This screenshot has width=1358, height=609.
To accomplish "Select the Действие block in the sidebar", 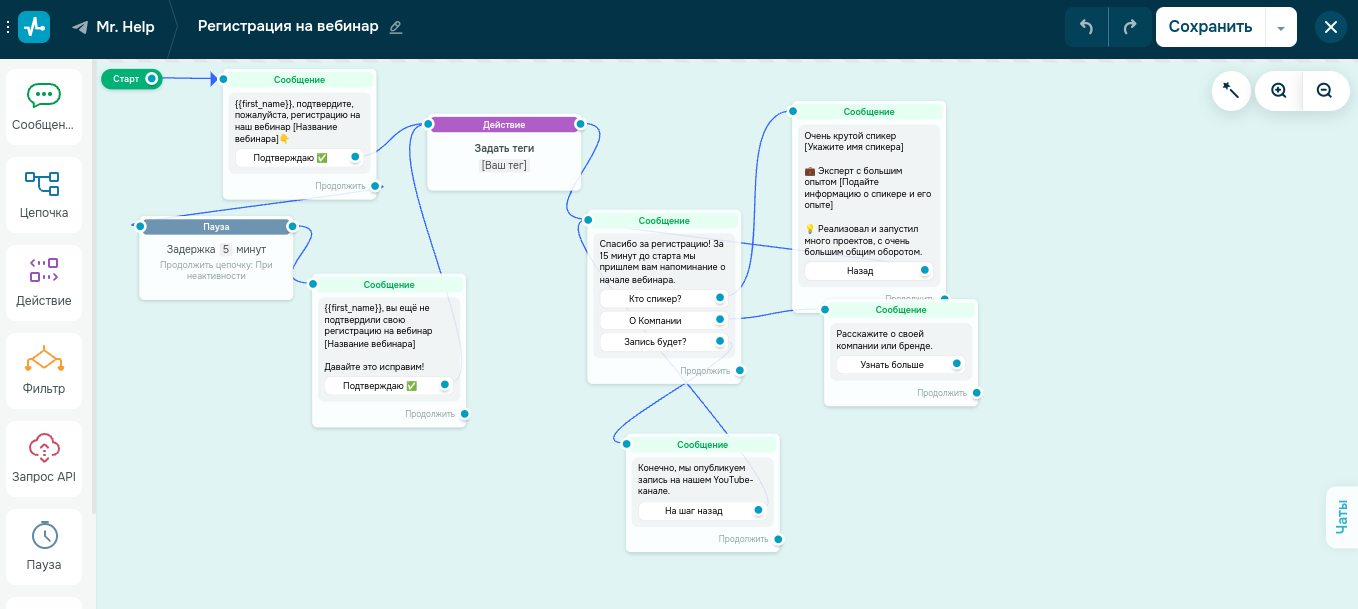I will coord(43,281).
